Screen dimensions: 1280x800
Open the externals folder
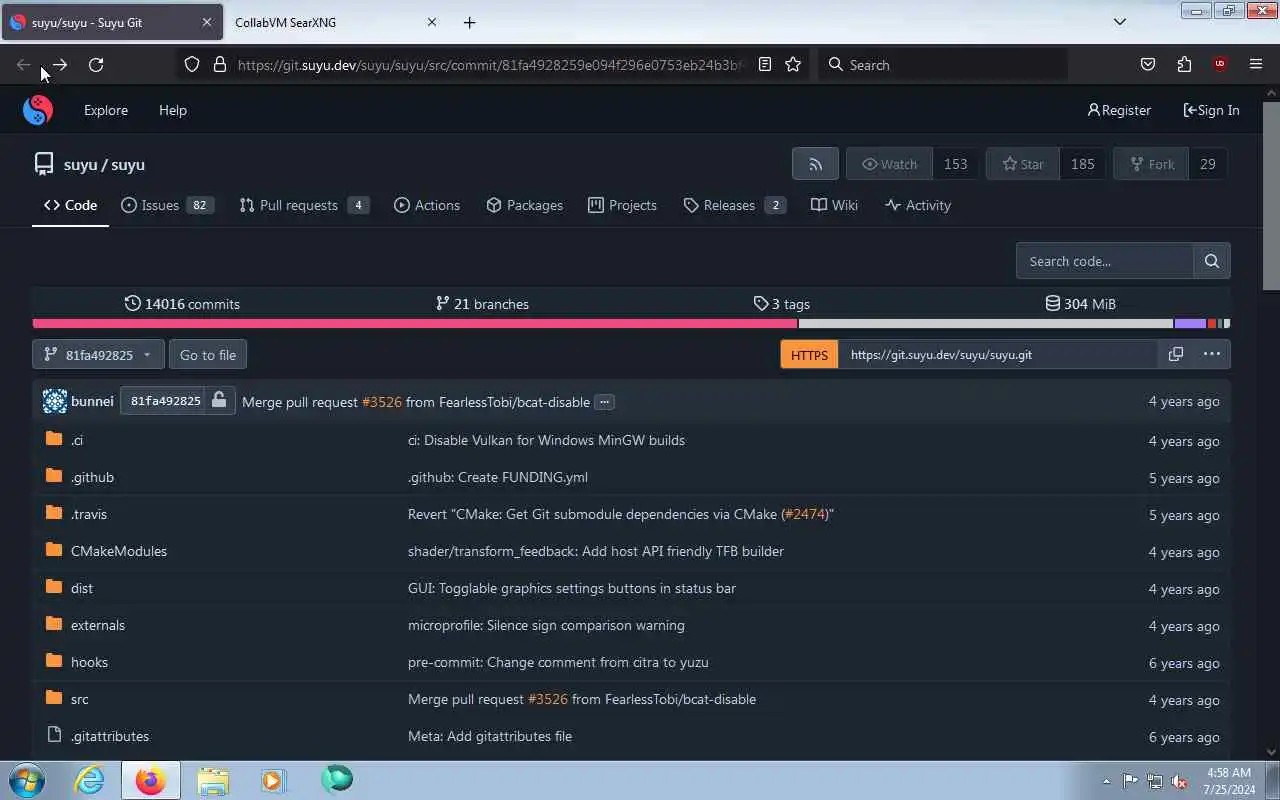coord(98,625)
